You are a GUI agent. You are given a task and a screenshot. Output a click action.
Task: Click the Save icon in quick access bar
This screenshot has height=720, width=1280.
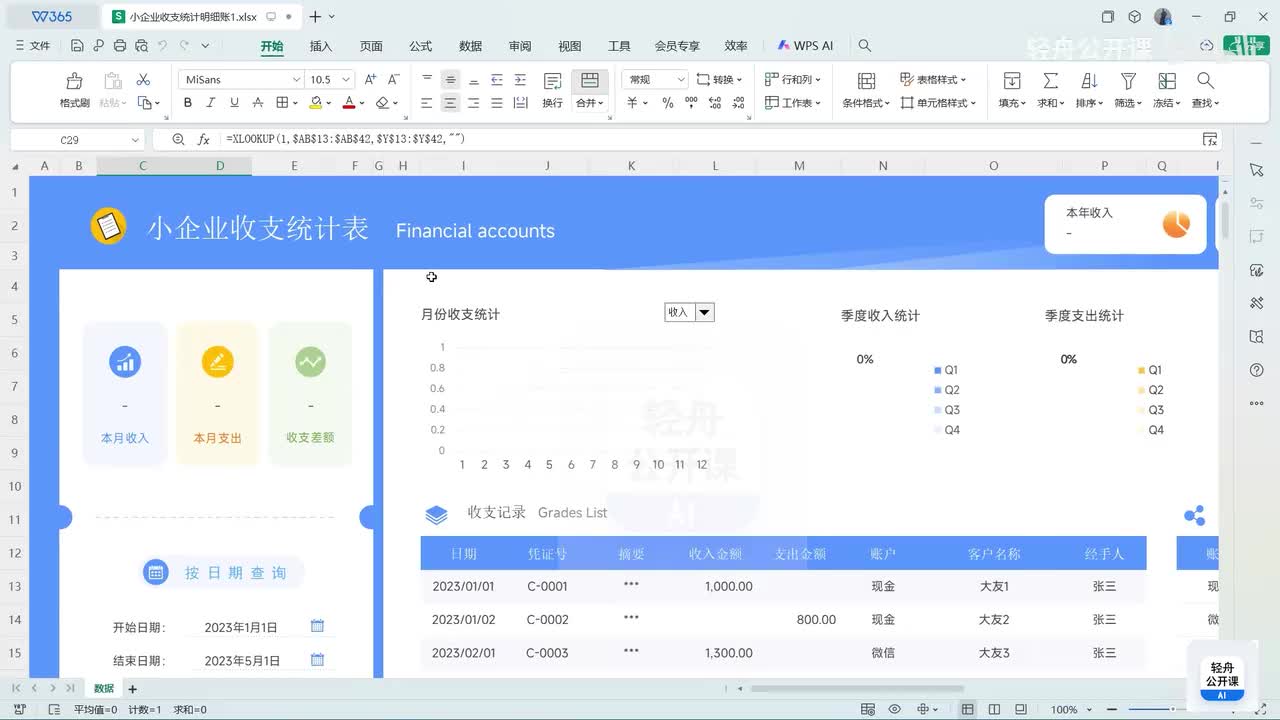(x=77, y=45)
